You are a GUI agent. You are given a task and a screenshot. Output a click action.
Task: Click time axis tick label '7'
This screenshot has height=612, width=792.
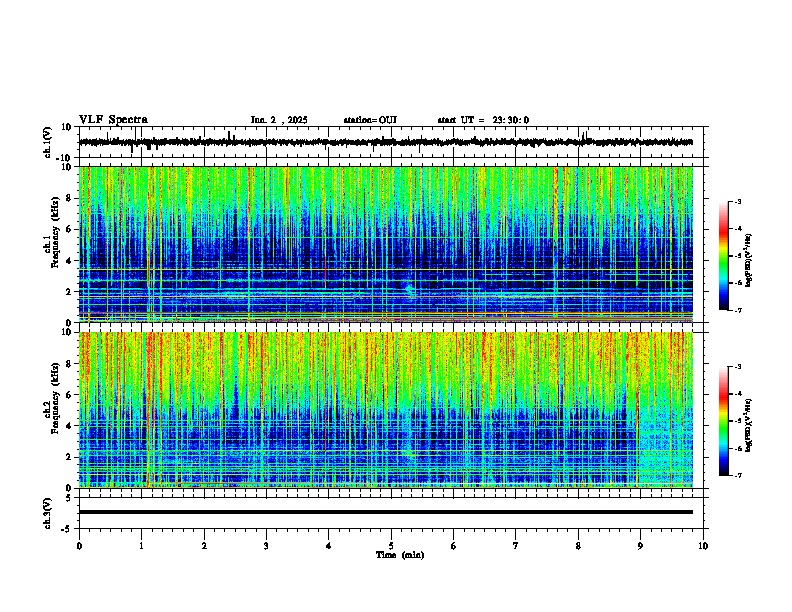(516, 546)
